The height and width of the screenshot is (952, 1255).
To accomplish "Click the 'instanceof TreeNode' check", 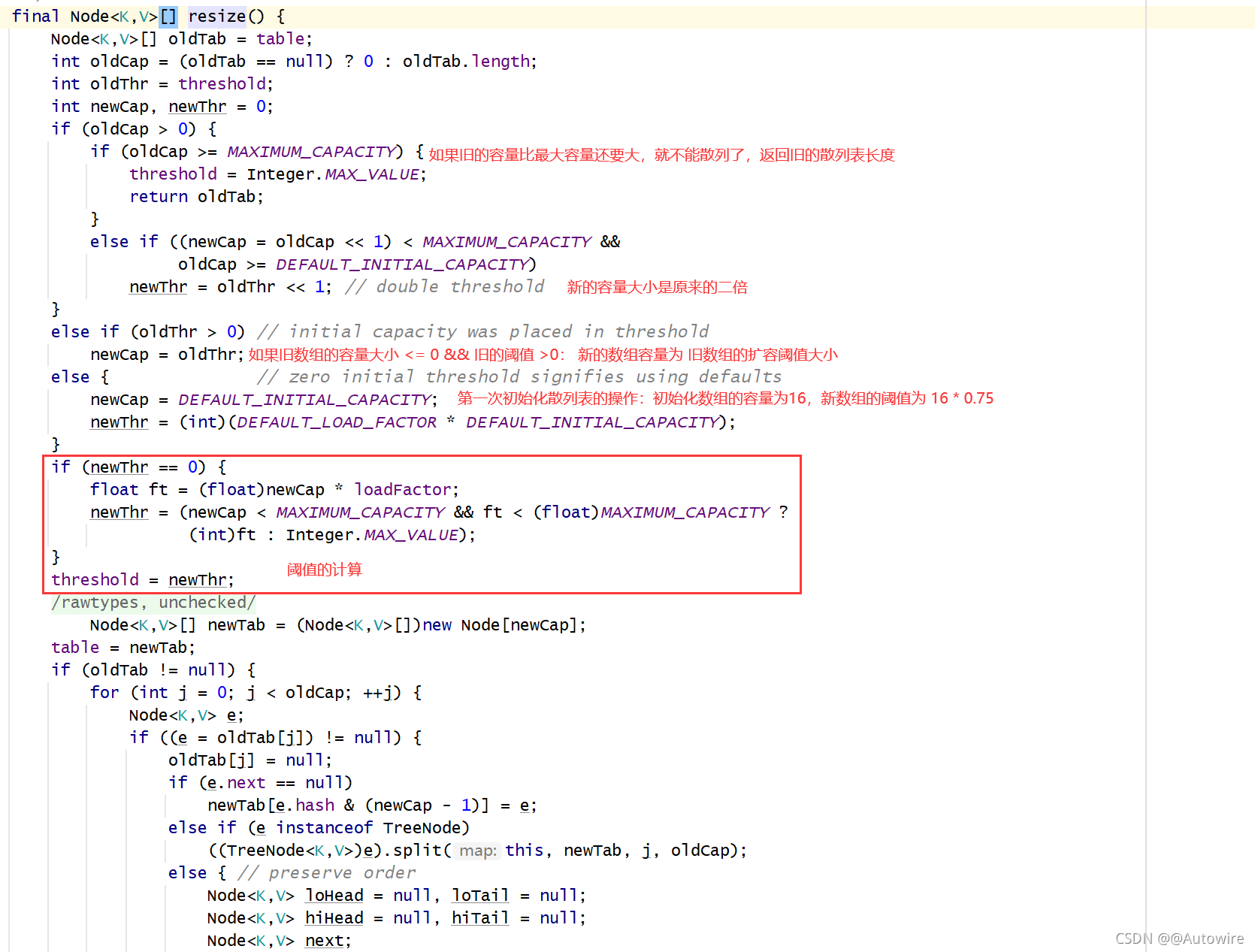I will [368, 828].
